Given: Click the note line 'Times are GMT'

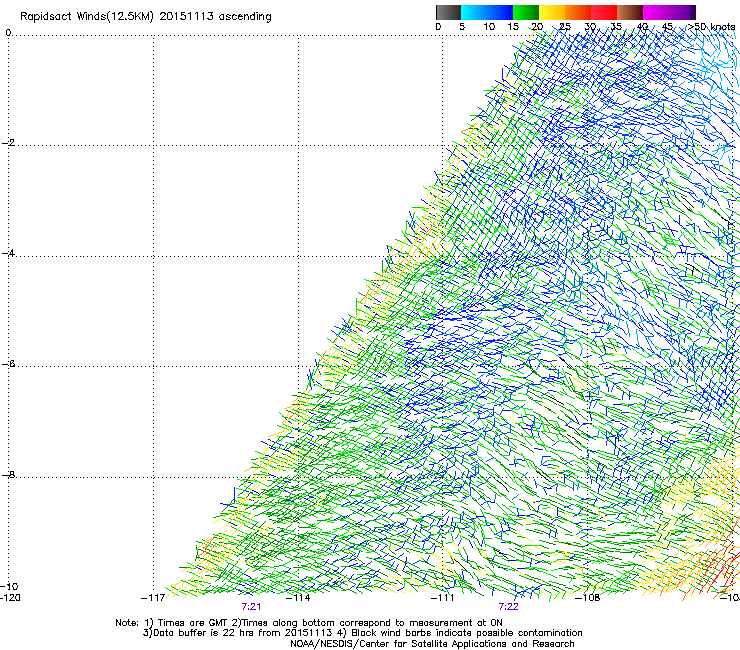Looking at the screenshot, I should point(193,623).
